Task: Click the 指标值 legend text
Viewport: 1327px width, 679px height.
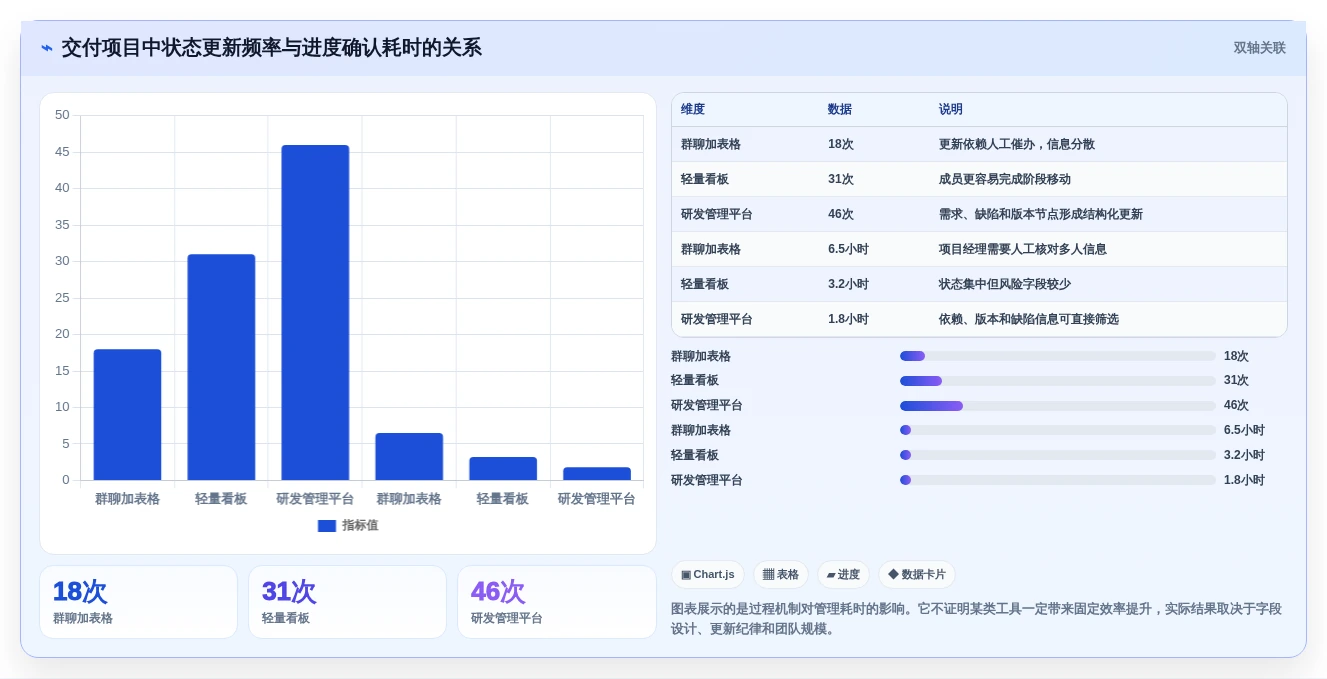Action: pyautogui.click(x=360, y=525)
